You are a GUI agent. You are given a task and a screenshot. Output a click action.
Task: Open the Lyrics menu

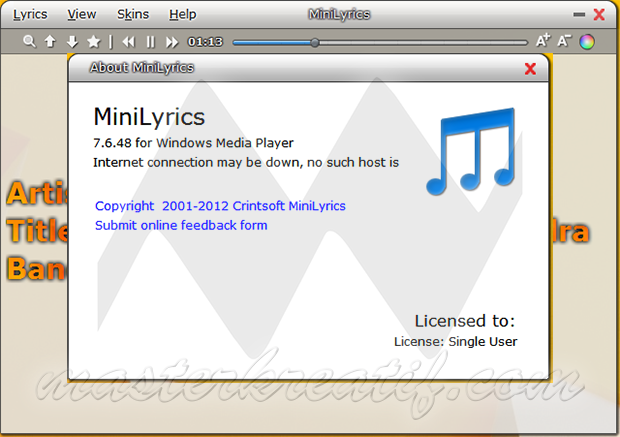(x=30, y=14)
